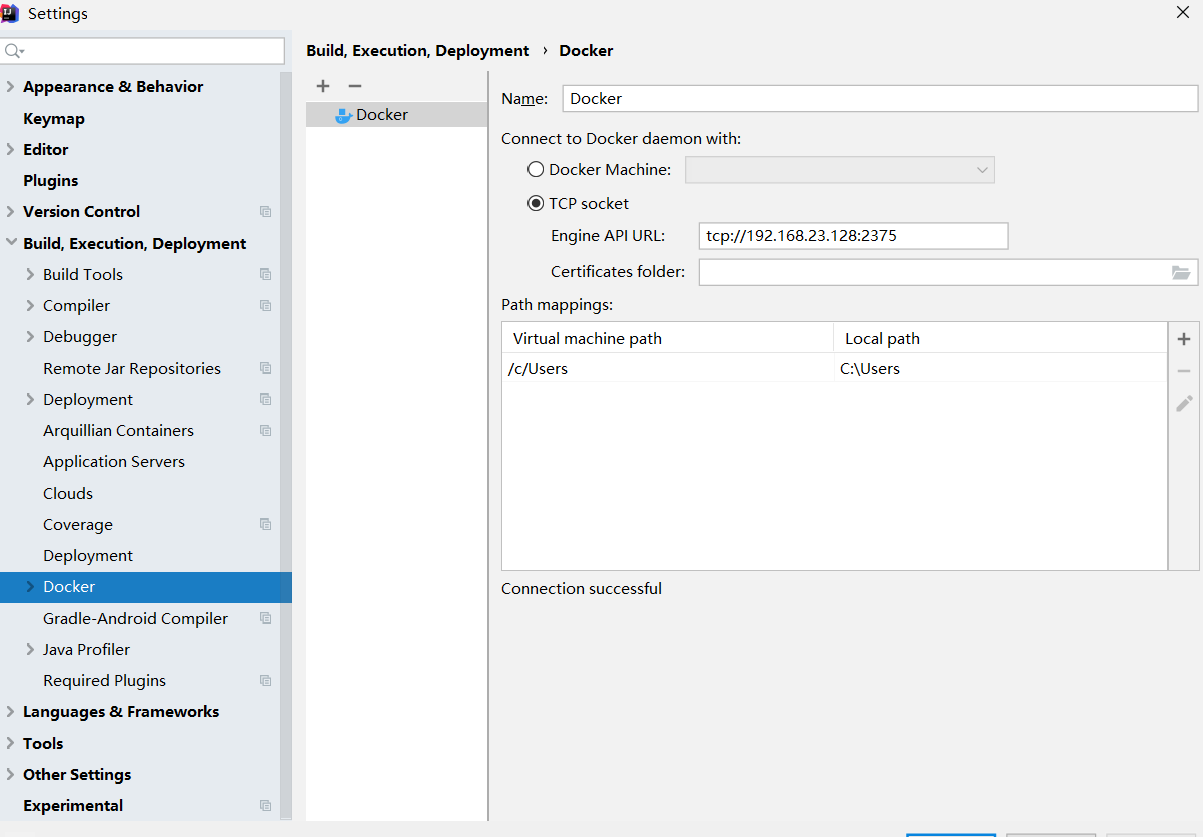The width and height of the screenshot is (1203, 837).
Task: Expand the Version Control section
Action: 10,212
